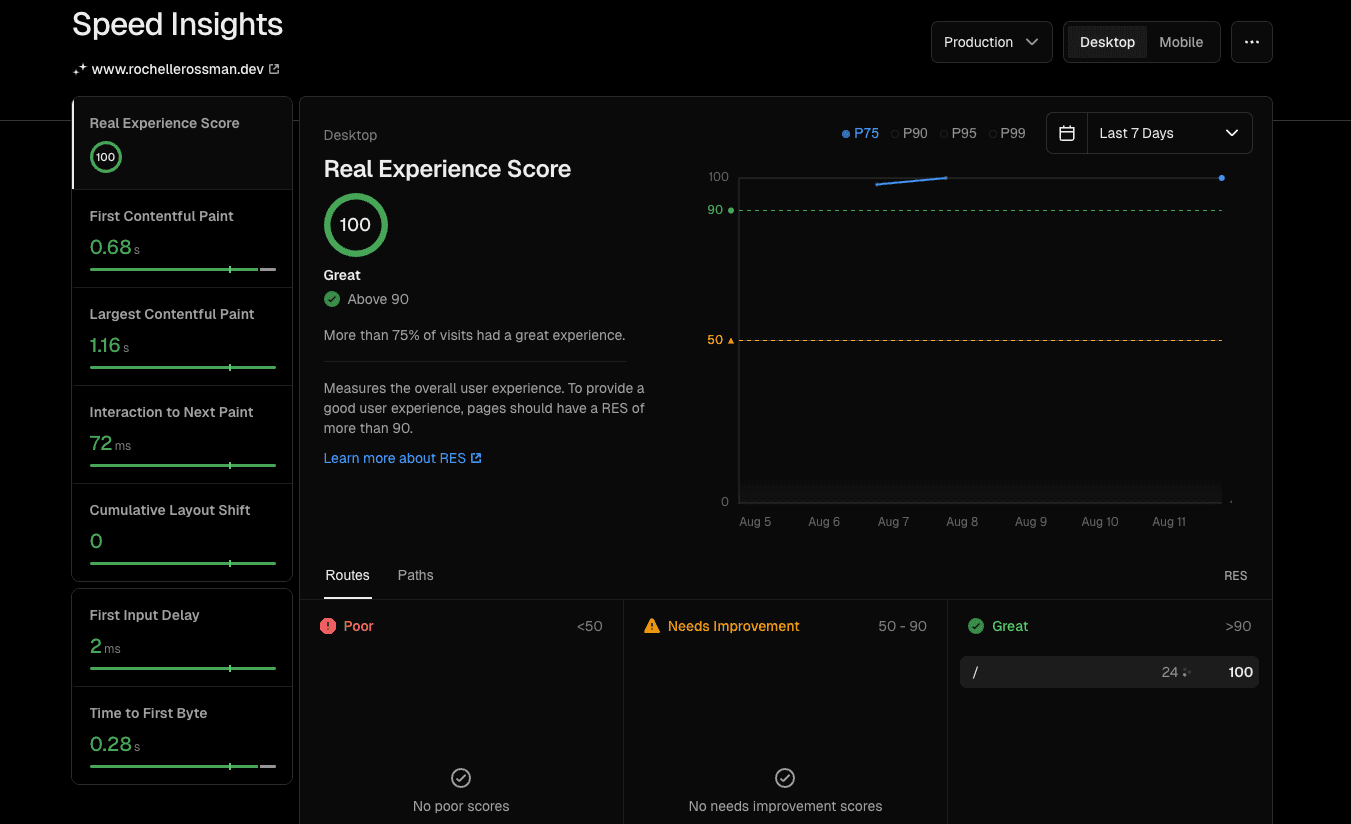Click the green check icon beside Above 90
The image size is (1351, 824).
pyautogui.click(x=332, y=299)
